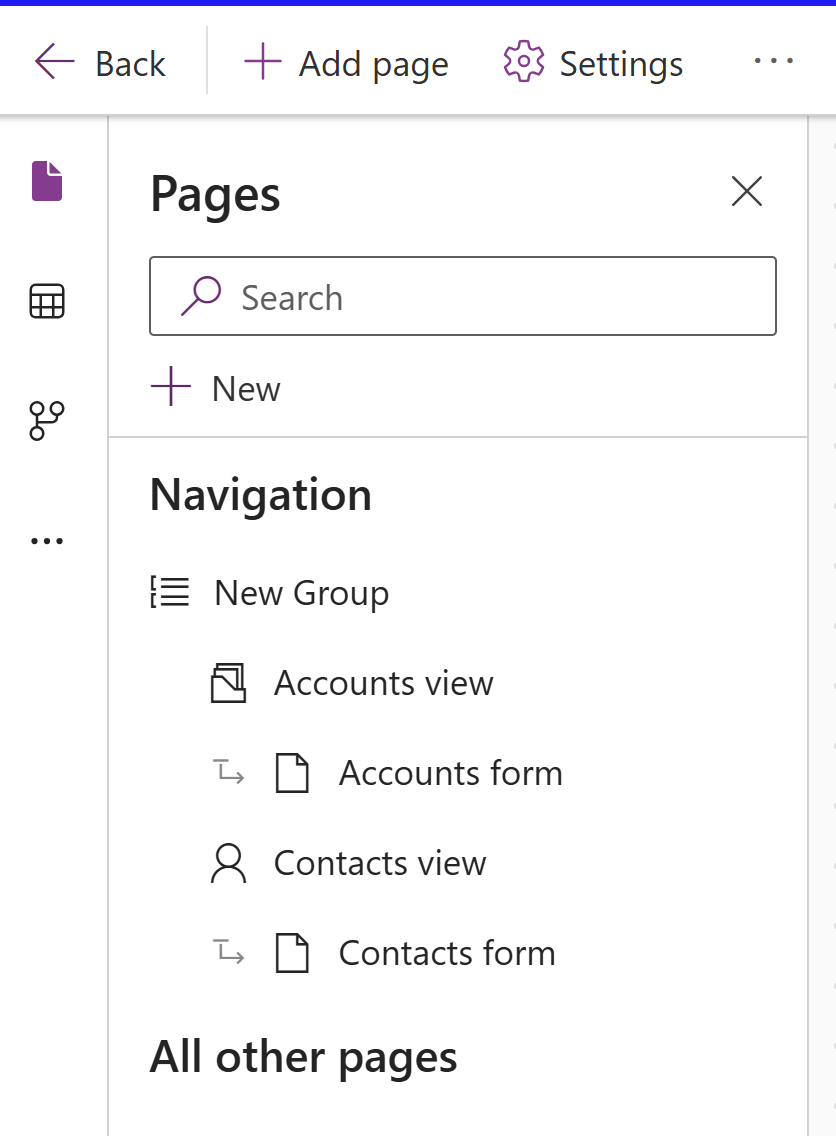Click the Back button
The image size is (836, 1136).
coord(99,62)
